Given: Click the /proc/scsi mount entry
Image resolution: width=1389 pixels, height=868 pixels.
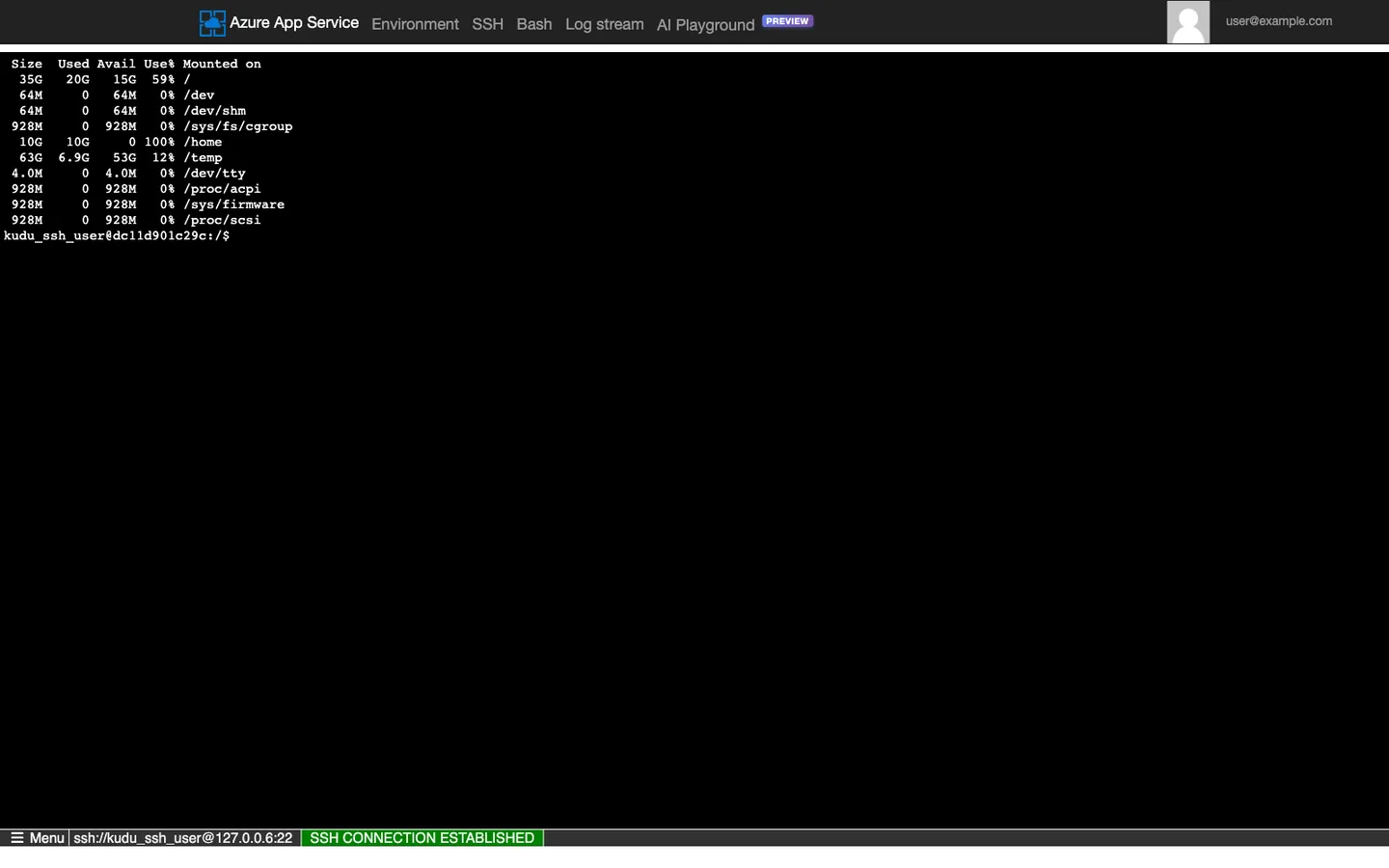Looking at the screenshot, I should point(222,220).
